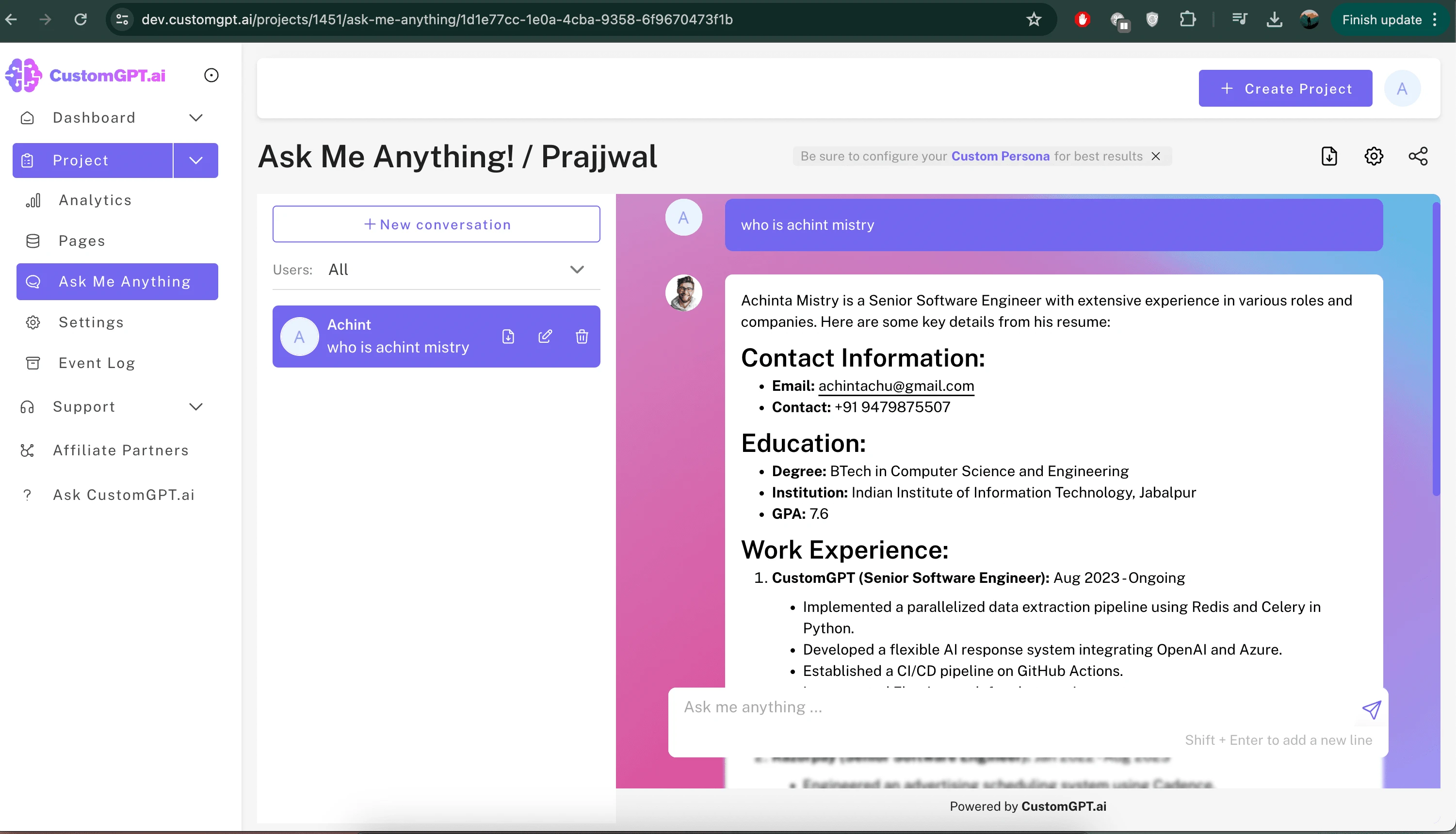Click the Project button
The height and width of the screenshot is (834, 1456).
[x=92, y=160]
